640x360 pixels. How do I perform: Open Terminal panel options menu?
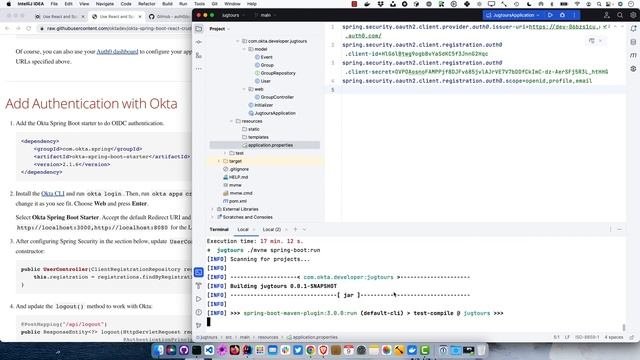[611, 229]
